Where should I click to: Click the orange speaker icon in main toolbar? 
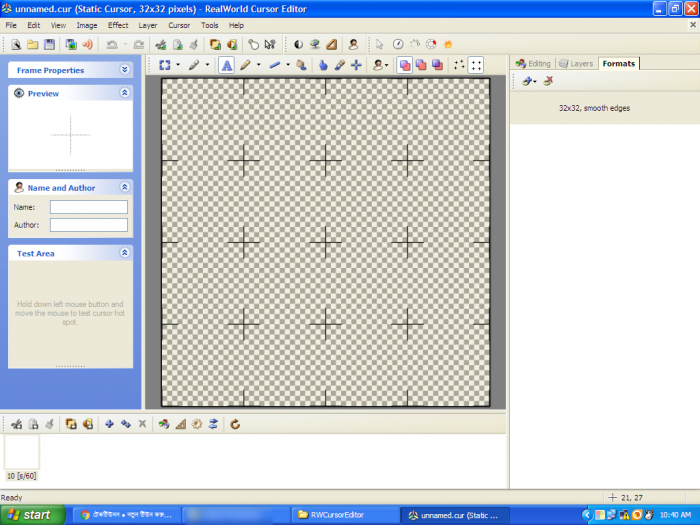coord(88,44)
